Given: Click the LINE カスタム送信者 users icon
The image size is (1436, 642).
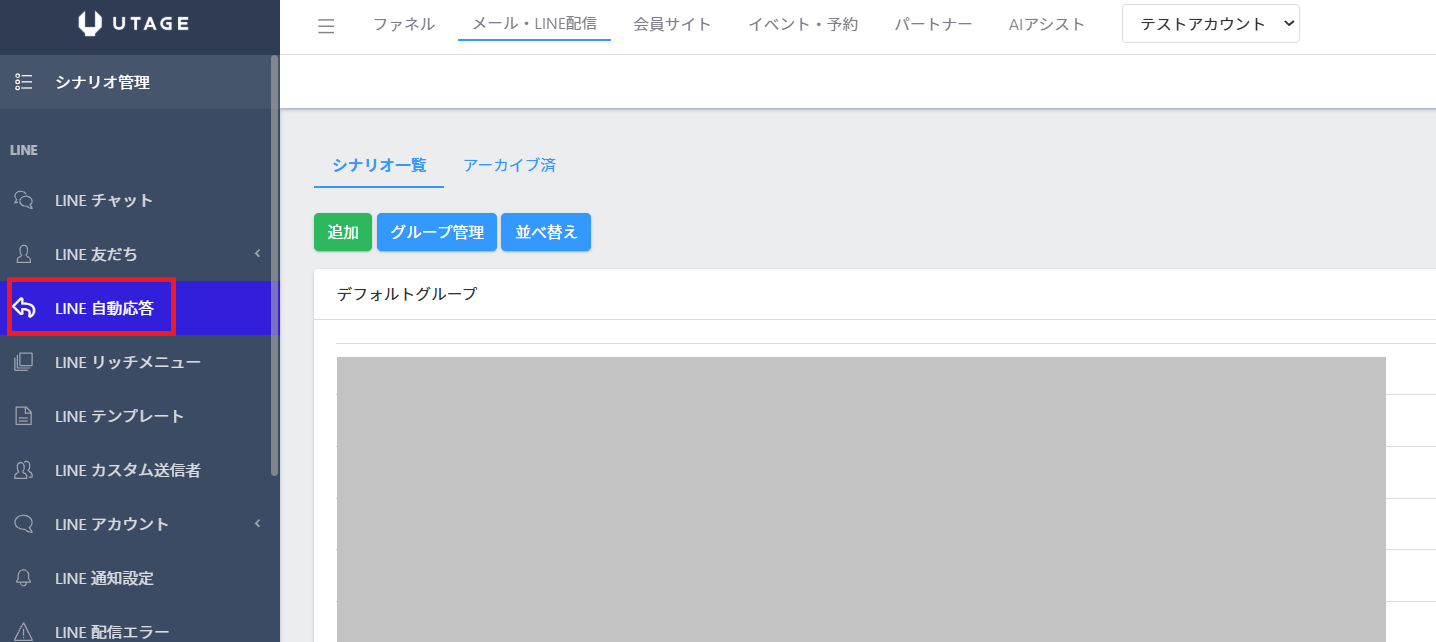Looking at the screenshot, I should point(24,470).
